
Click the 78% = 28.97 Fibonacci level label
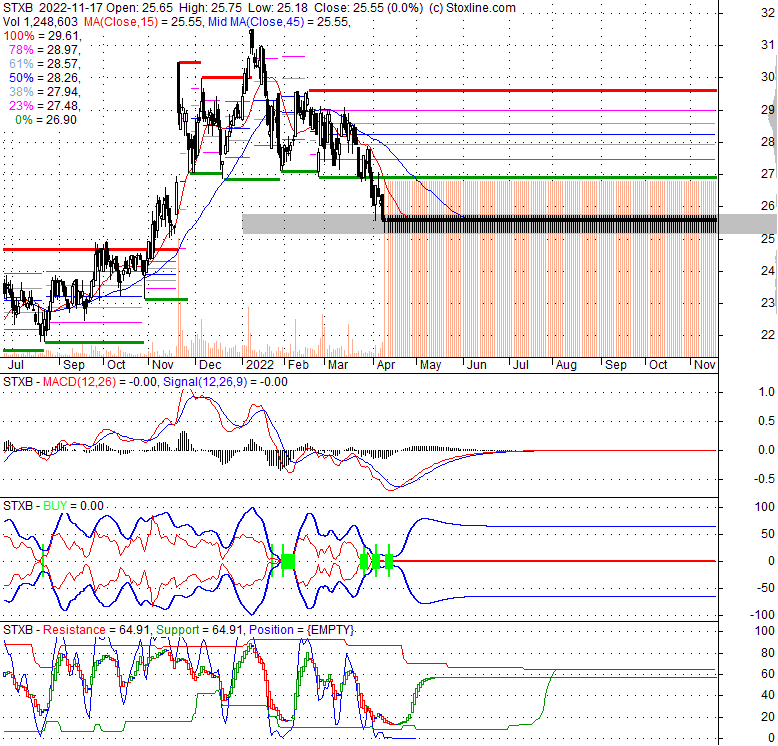click(x=45, y=50)
